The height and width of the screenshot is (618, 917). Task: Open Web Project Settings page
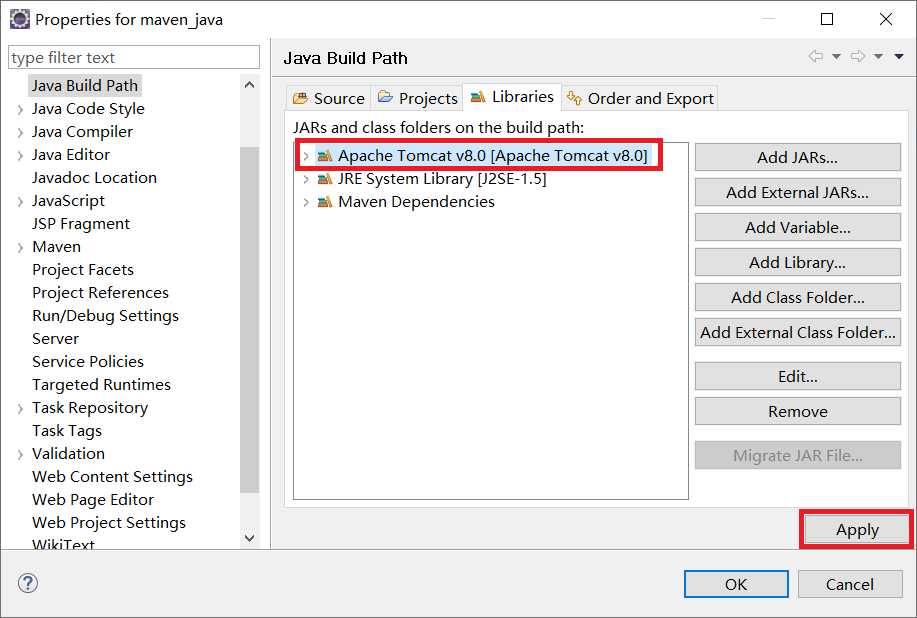pos(109,523)
